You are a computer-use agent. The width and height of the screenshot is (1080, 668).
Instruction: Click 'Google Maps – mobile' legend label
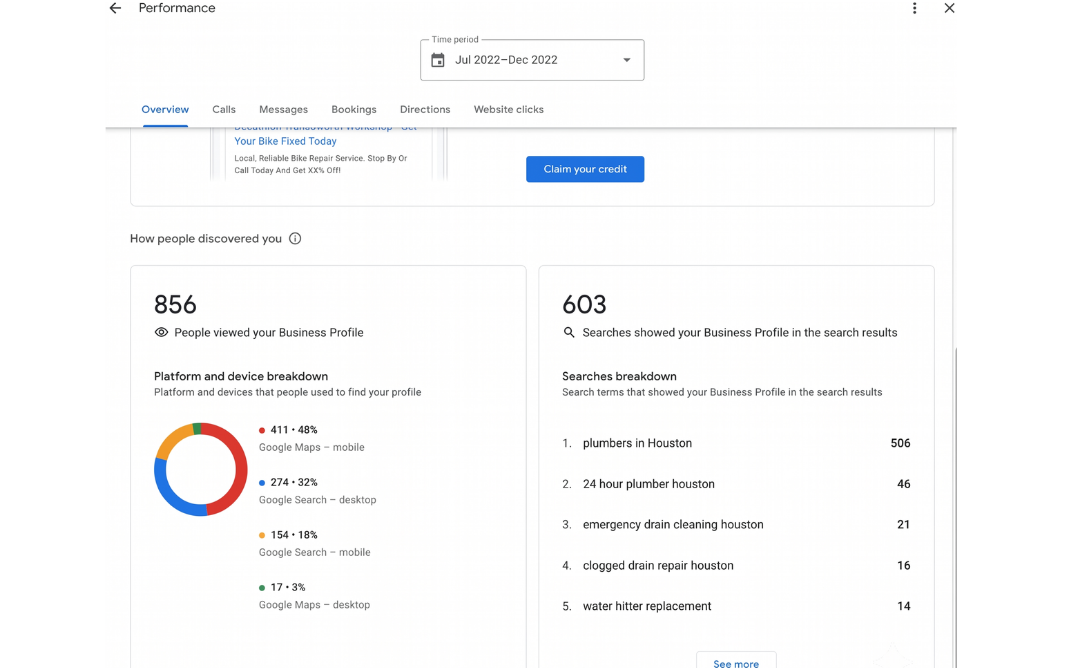pos(311,447)
